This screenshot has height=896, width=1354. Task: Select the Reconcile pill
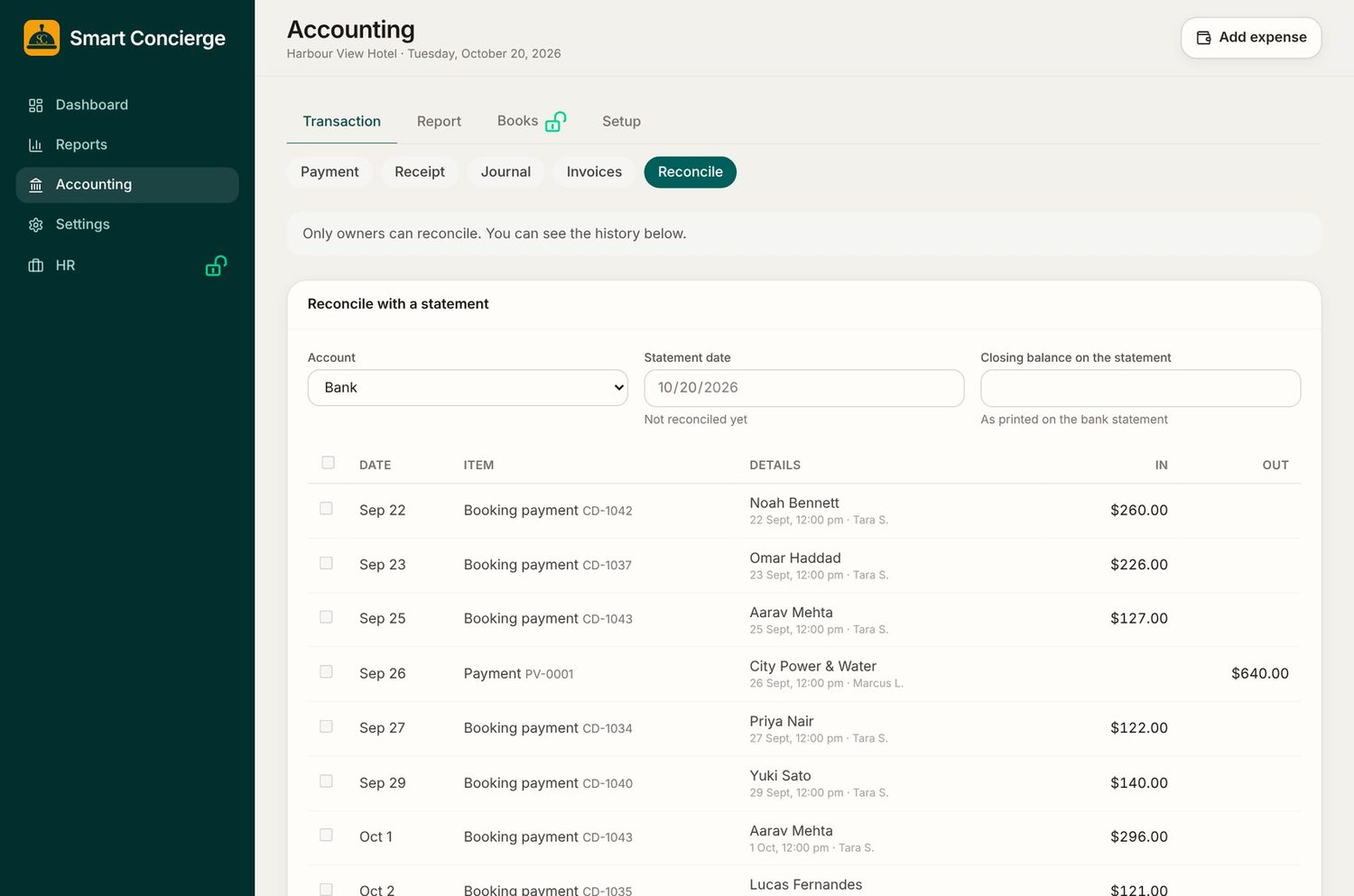click(690, 172)
